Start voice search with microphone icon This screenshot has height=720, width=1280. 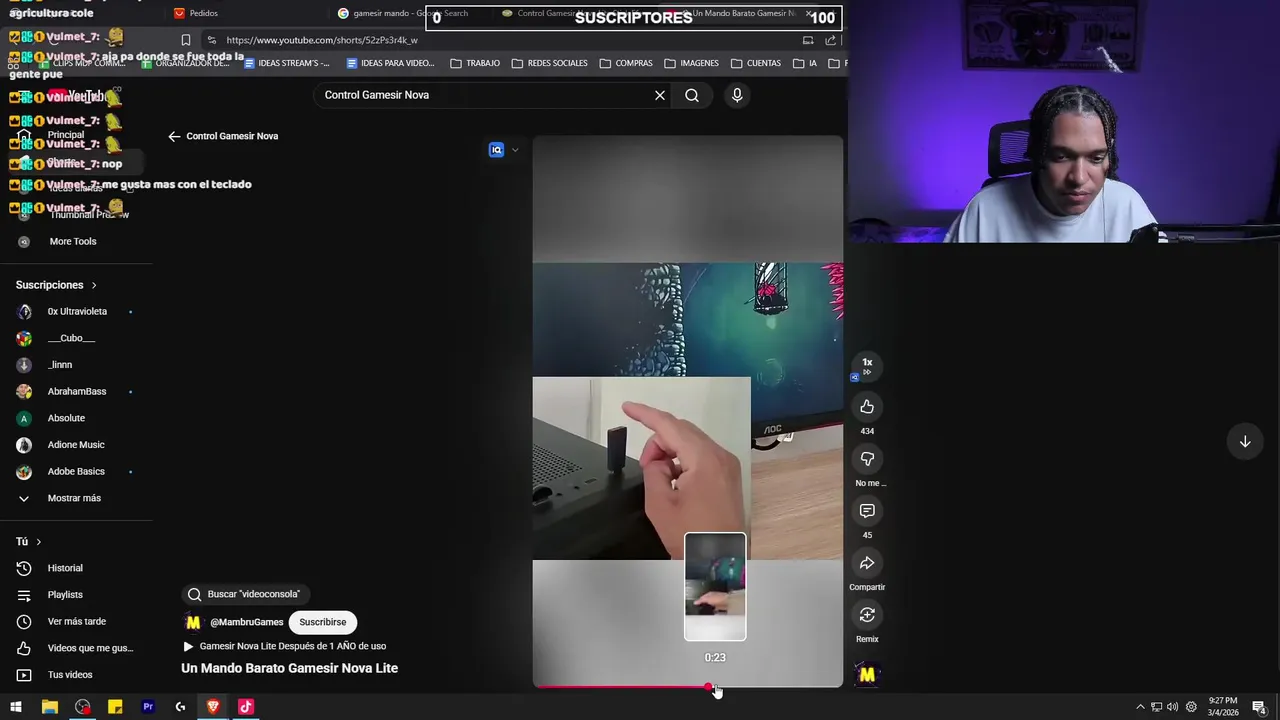[x=737, y=95]
